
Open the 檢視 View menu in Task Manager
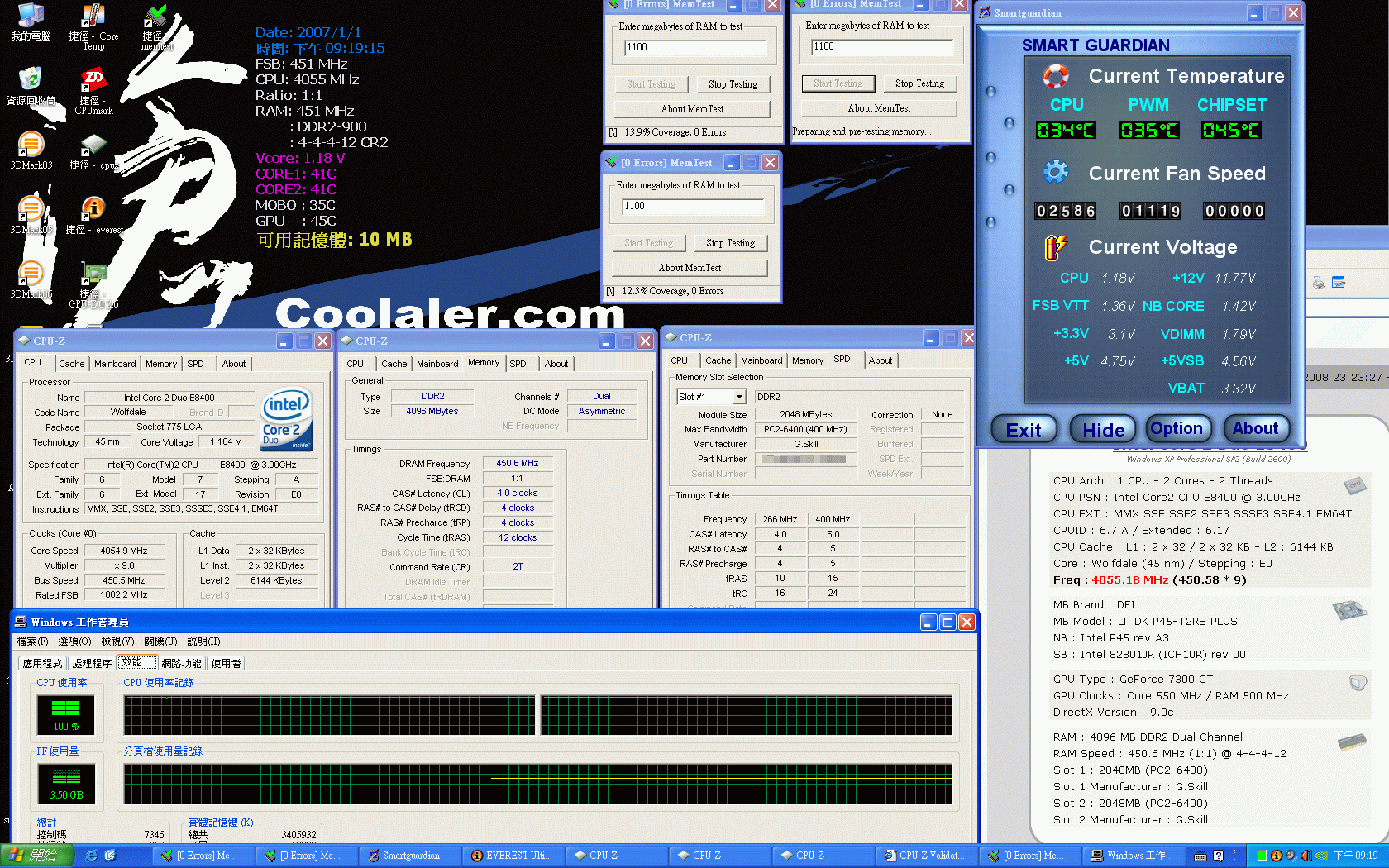(x=117, y=641)
